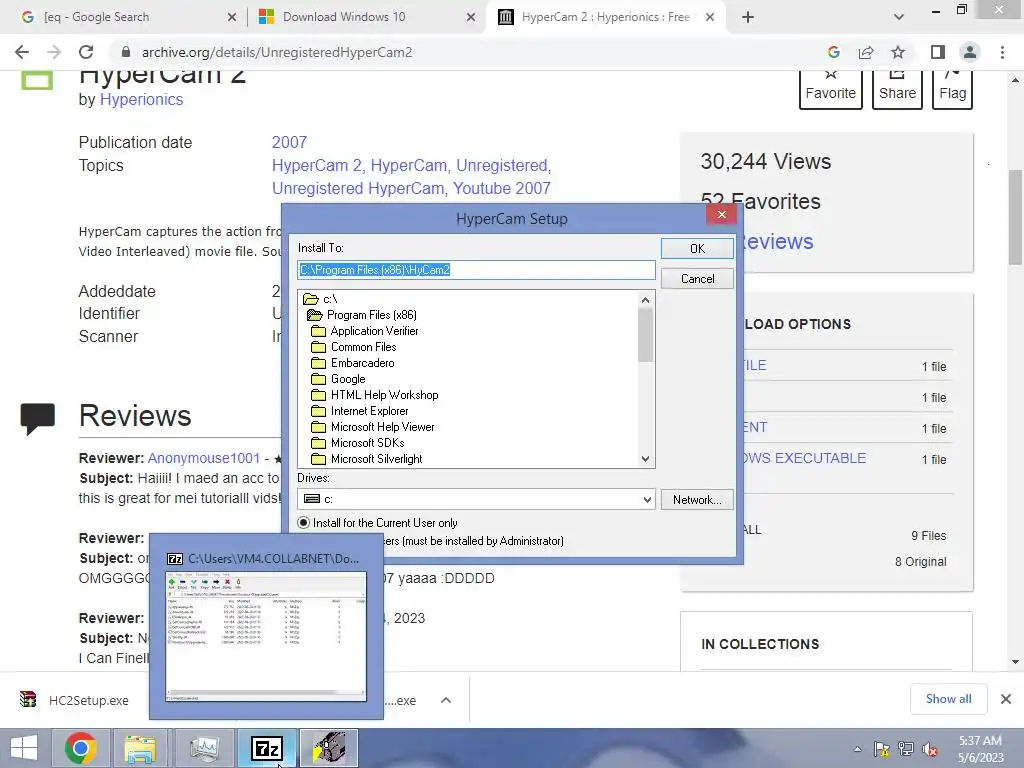
Task: Select the HTML Help Workshop folder
Action: (374, 395)
